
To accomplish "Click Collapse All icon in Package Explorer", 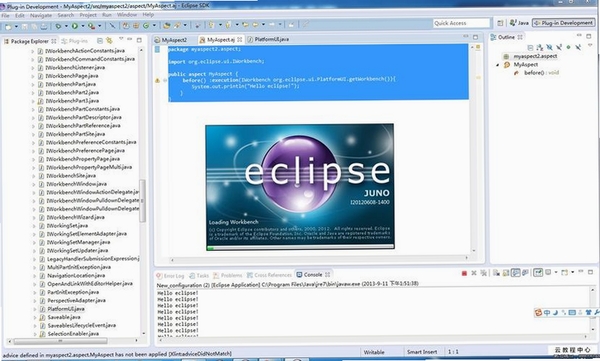I will 100,40.
